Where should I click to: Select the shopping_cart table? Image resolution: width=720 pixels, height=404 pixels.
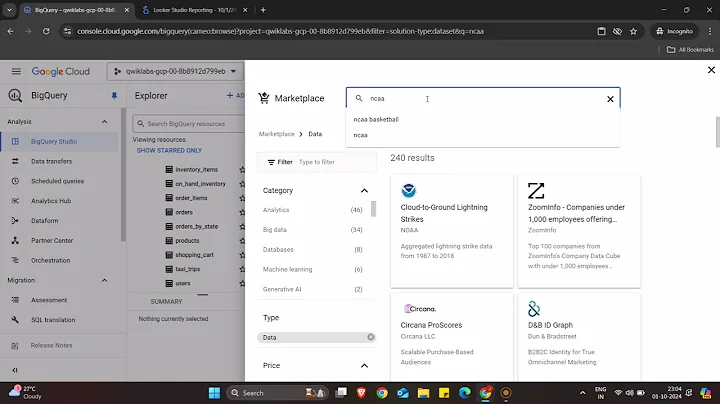click(x=194, y=255)
